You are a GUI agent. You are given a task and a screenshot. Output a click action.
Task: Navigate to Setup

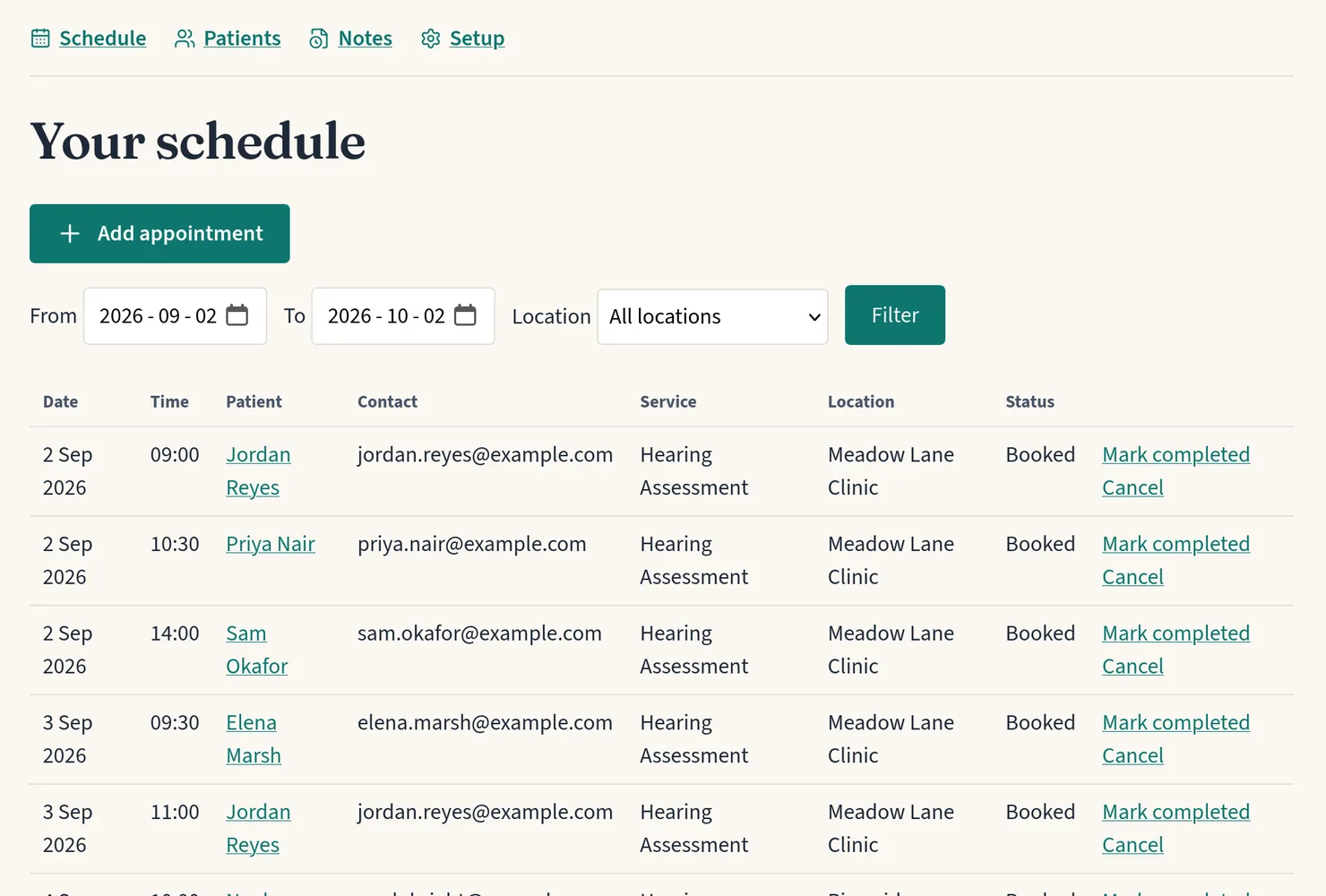click(x=477, y=39)
